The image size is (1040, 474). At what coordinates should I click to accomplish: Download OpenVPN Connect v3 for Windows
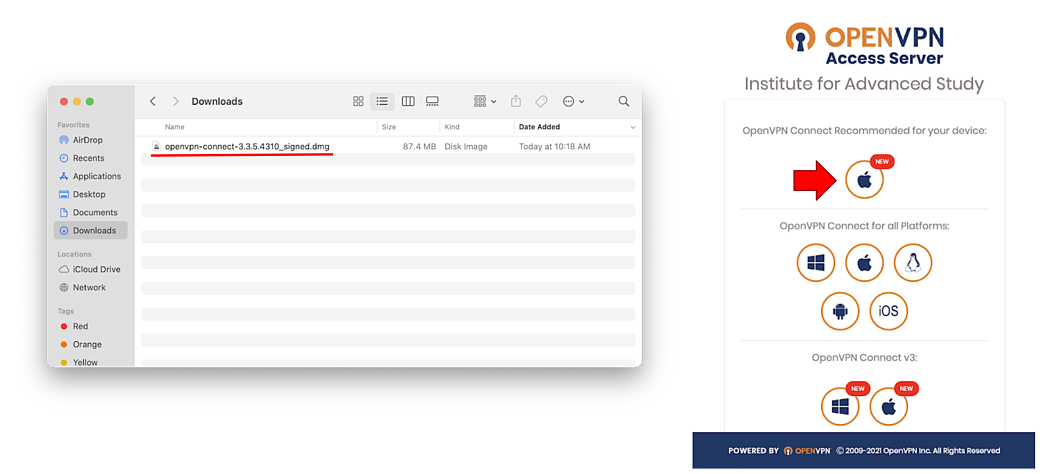point(840,407)
